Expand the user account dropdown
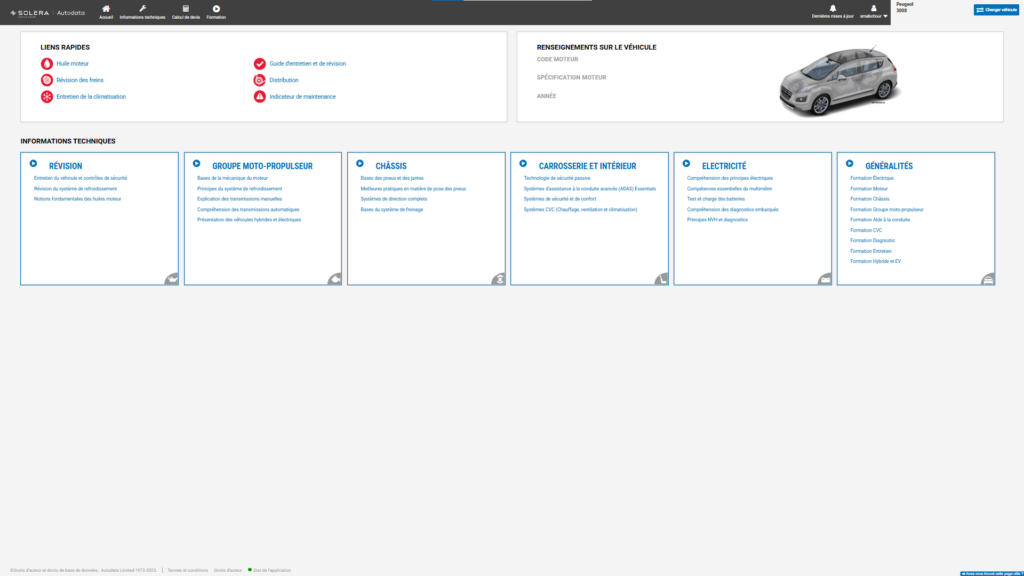1024x576 pixels. [x=874, y=12]
